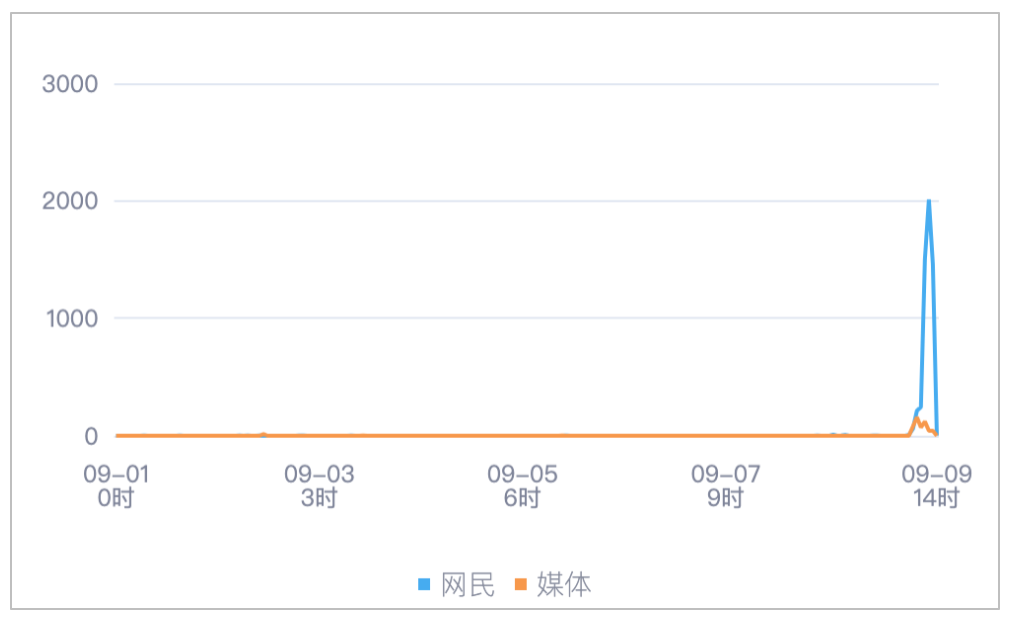The height and width of the screenshot is (622, 1010).
Task: Click the blue line's small shoulder near 09-09
Action: click(x=919, y=408)
